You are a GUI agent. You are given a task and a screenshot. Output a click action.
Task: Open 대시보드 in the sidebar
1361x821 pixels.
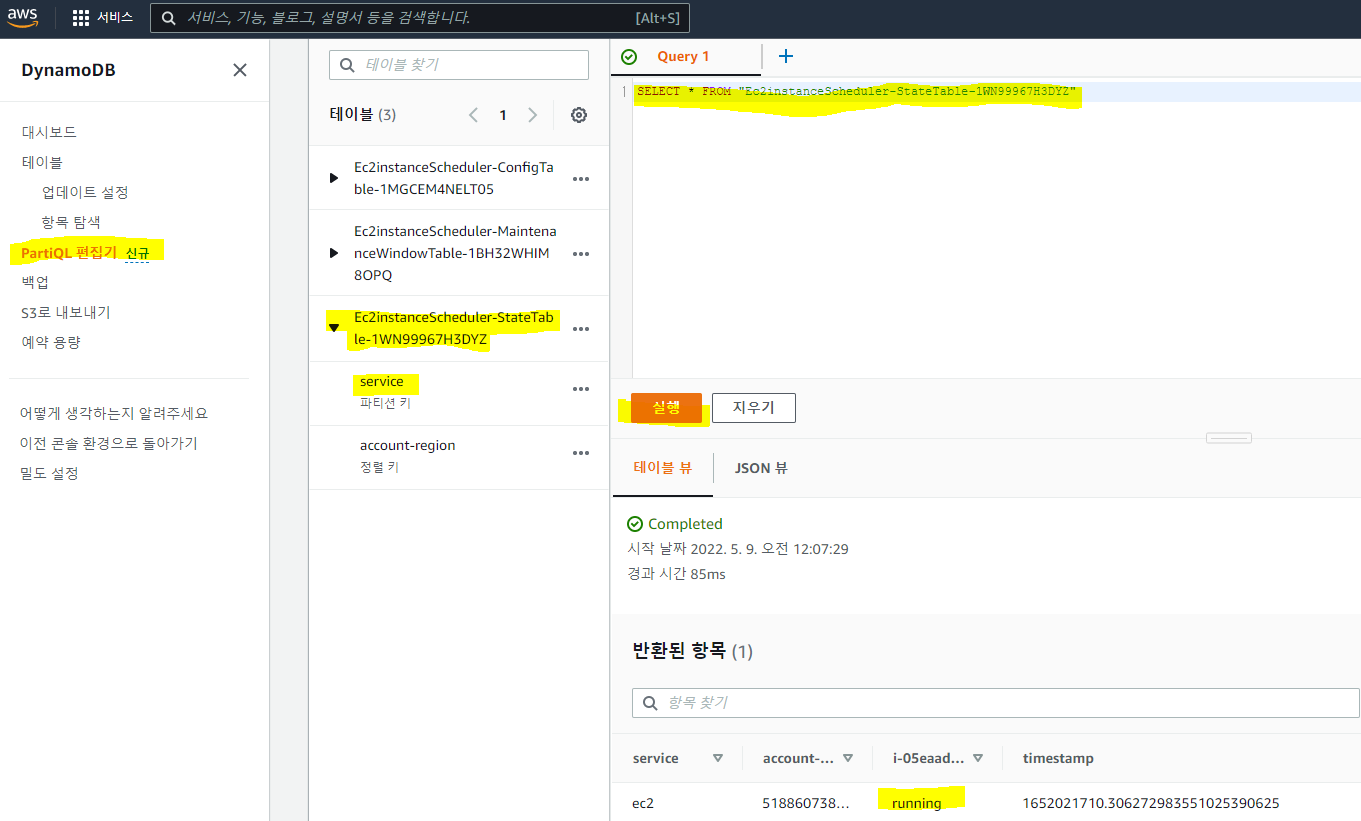point(49,132)
